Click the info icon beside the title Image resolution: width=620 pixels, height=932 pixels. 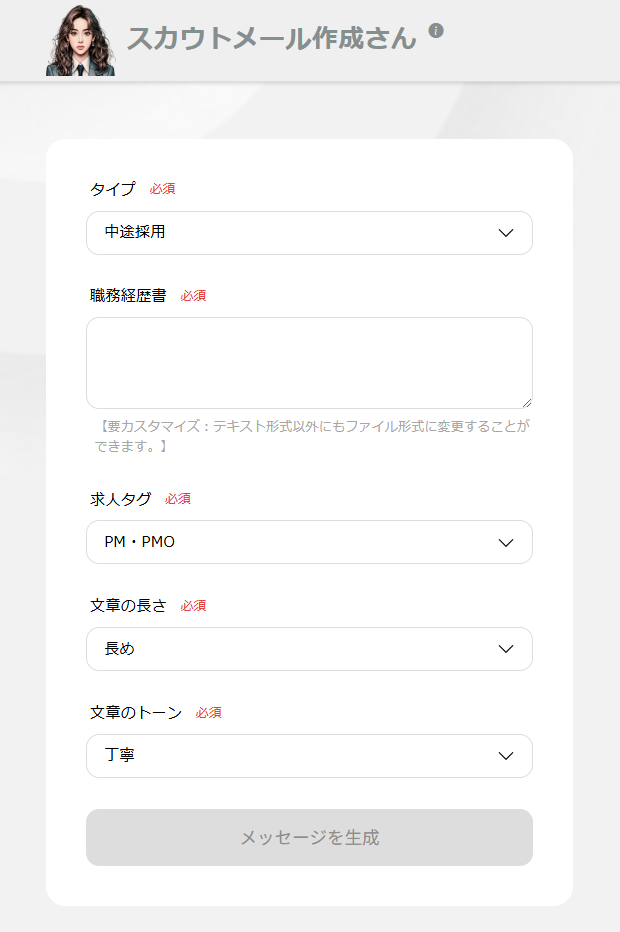pos(436,31)
